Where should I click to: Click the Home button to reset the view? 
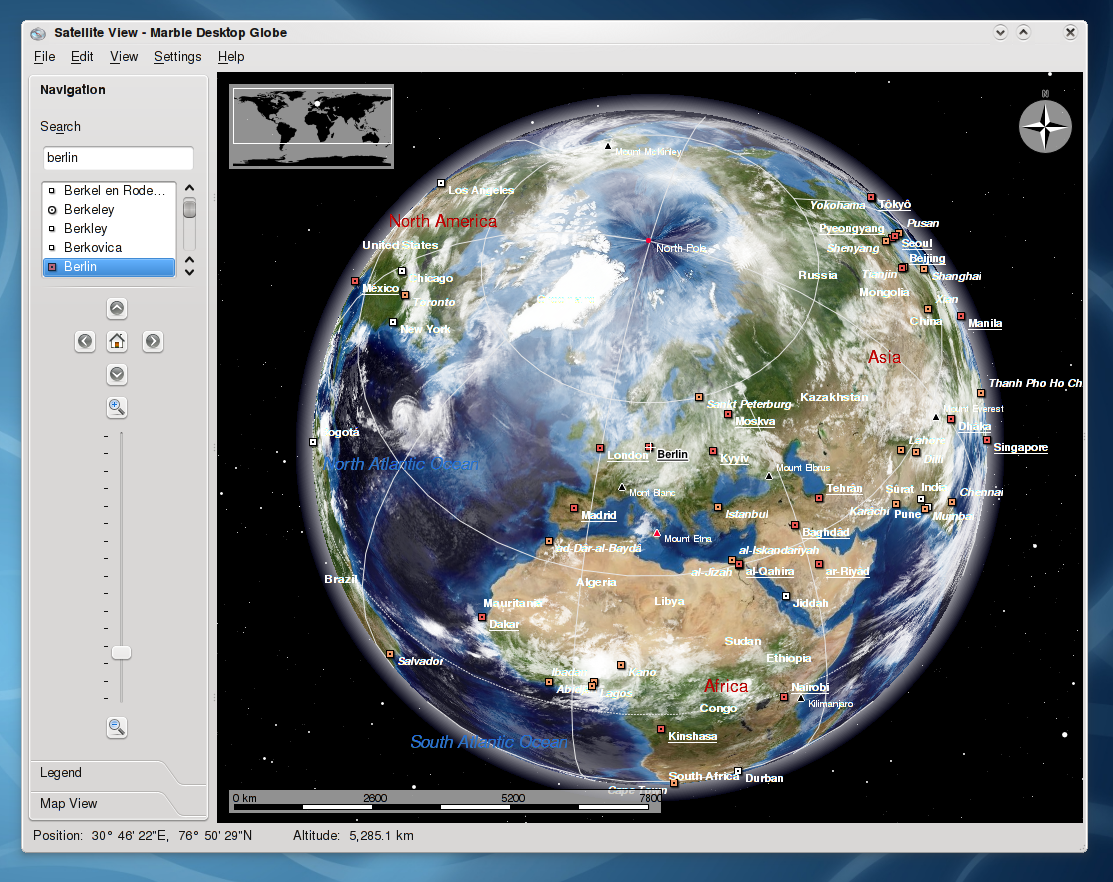[117, 341]
